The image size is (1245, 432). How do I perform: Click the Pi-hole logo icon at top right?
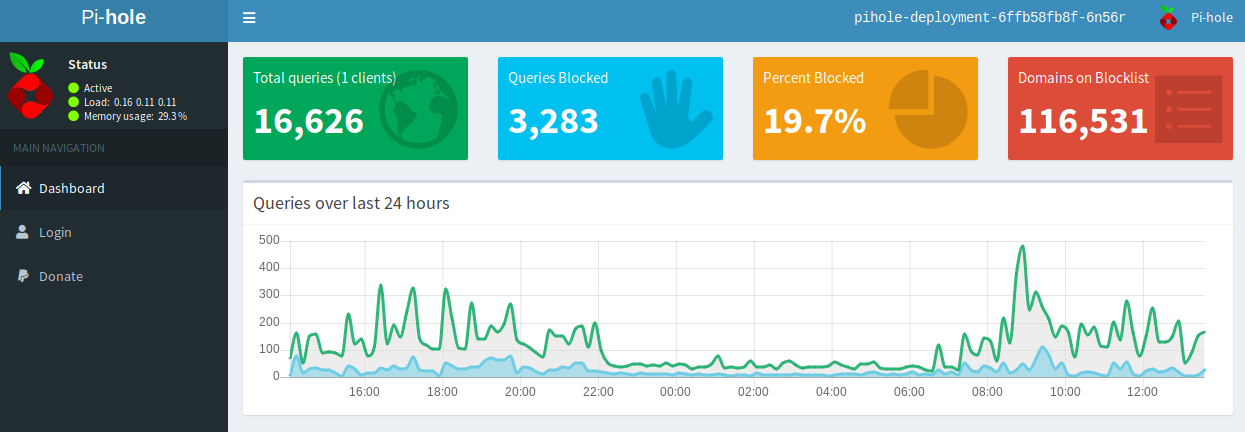point(1166,17)
